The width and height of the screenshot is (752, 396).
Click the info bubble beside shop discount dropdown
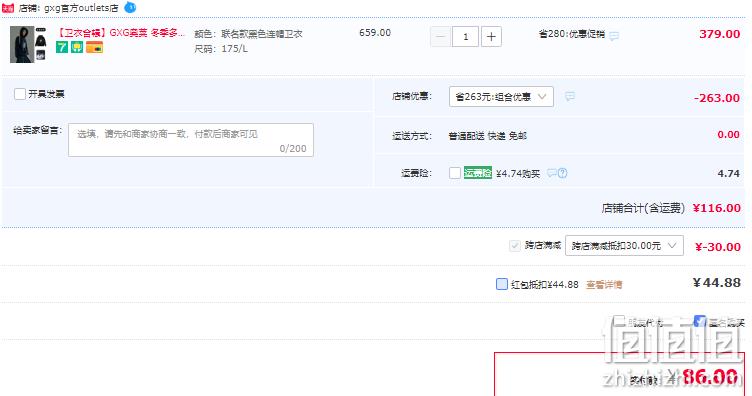click(570, 96)
